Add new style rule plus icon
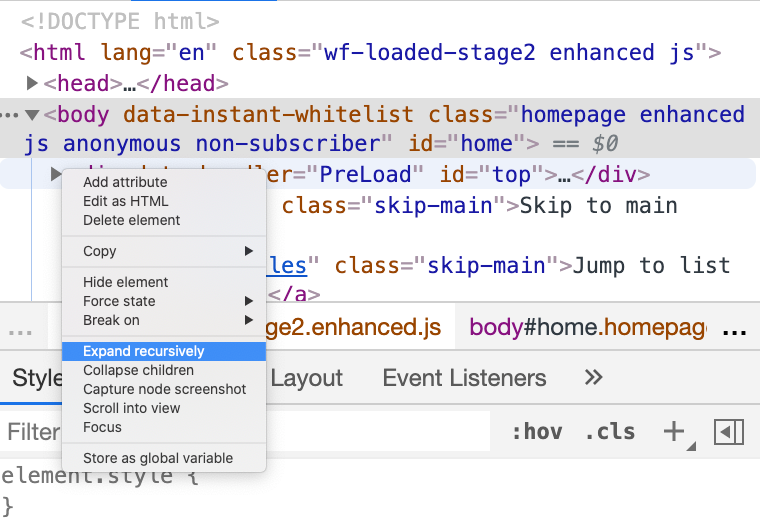The width and height of the screenshot is (760, 526). 674,431
